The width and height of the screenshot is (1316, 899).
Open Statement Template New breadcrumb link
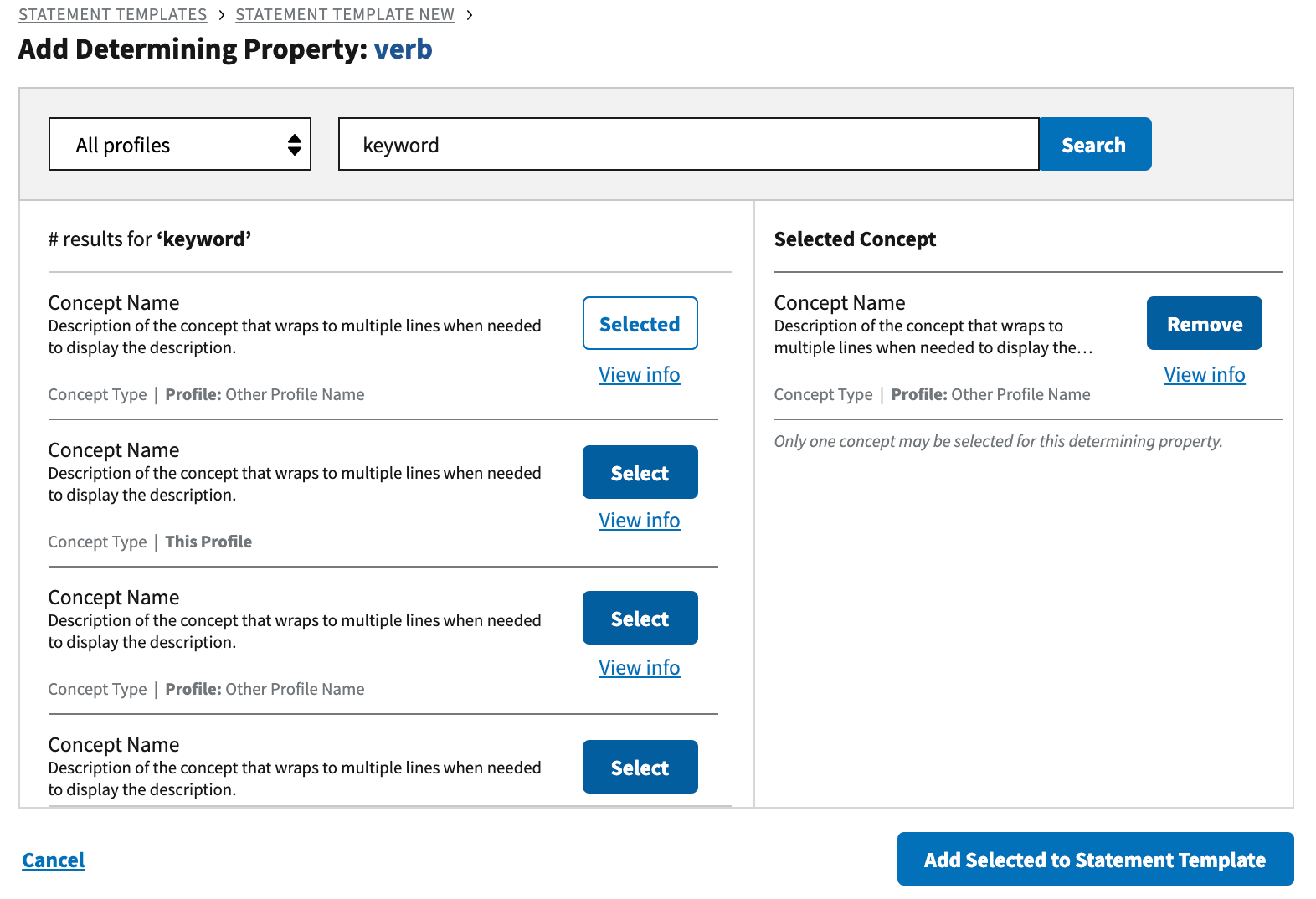click(344, 15)
